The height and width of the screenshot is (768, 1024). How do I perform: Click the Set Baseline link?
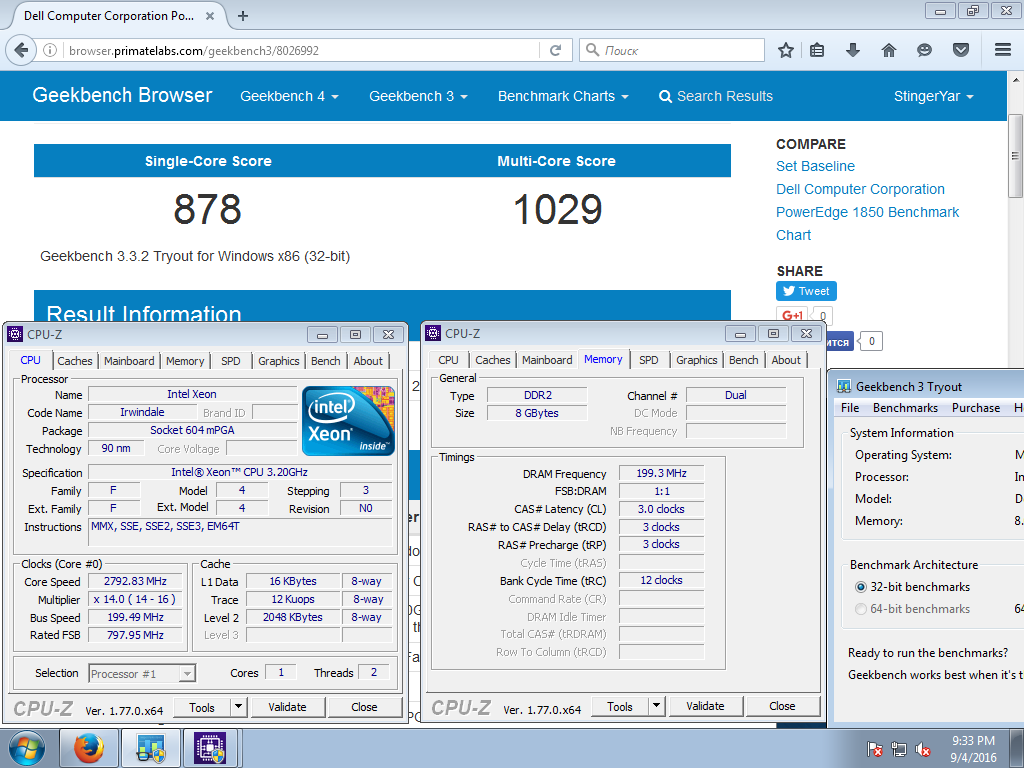815,166
